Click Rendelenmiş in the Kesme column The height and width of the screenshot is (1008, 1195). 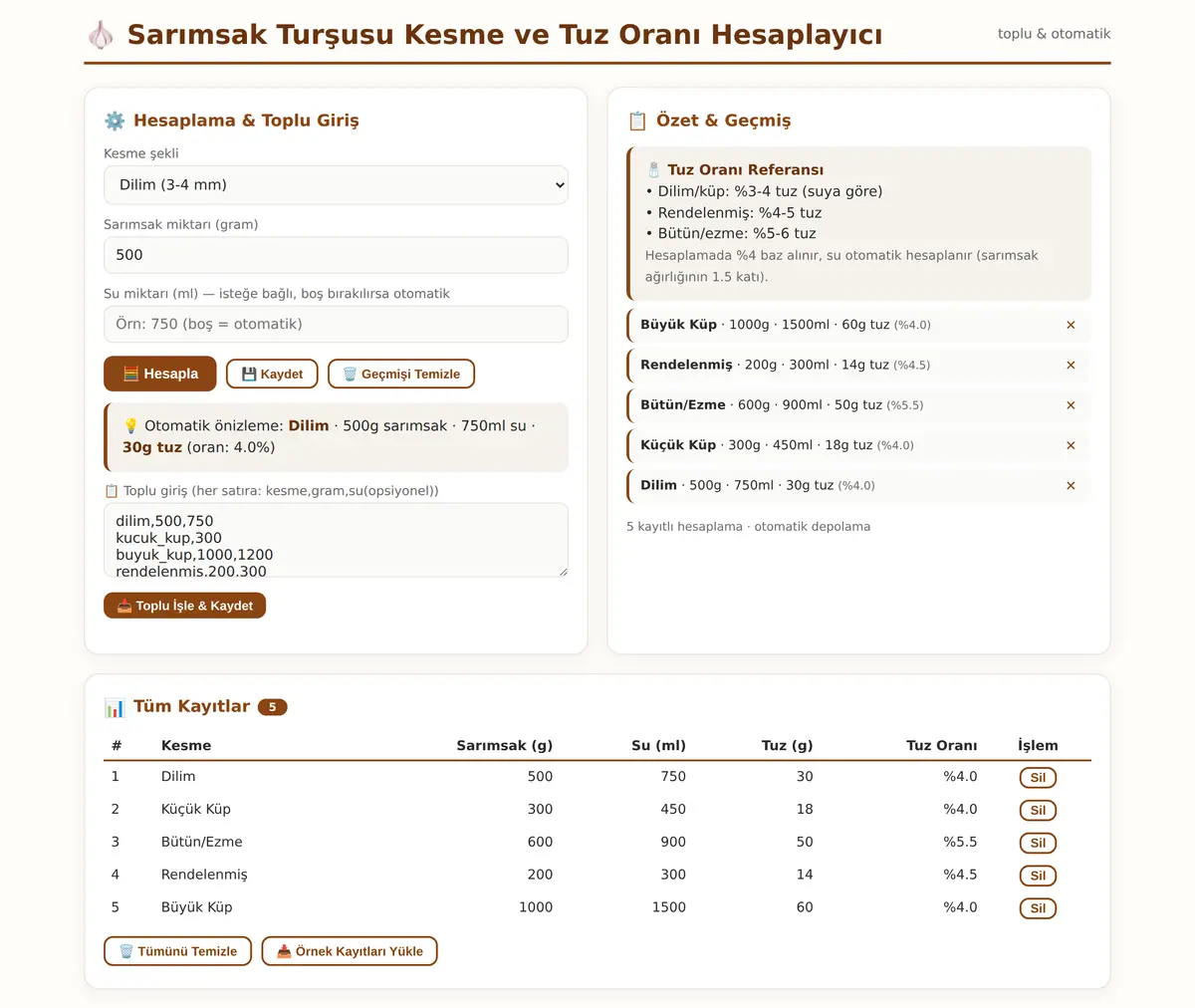[x=204, y=875]
